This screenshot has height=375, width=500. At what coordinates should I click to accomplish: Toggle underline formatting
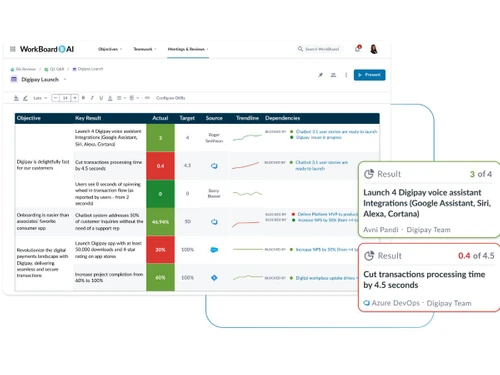101,98
